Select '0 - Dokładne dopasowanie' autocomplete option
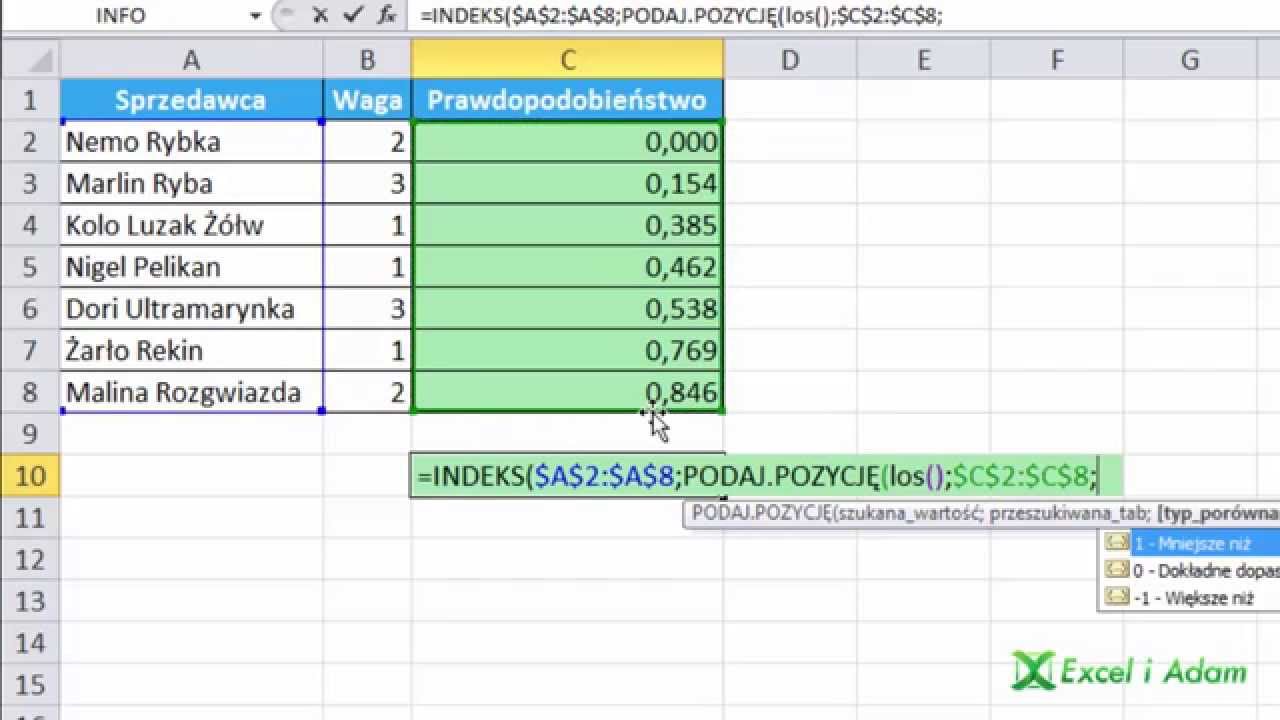Image resolution: width=1280 pixels, height=720 pixels. coord(1190,571)
